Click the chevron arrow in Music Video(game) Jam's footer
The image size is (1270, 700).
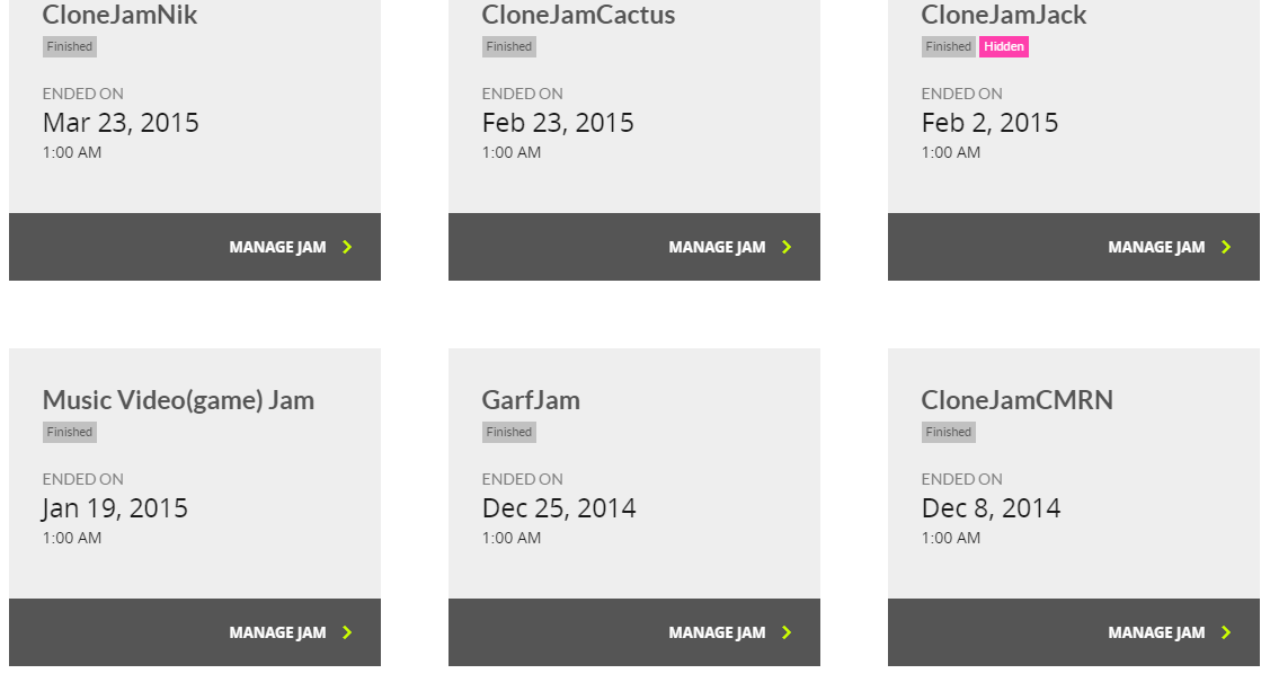347,632
